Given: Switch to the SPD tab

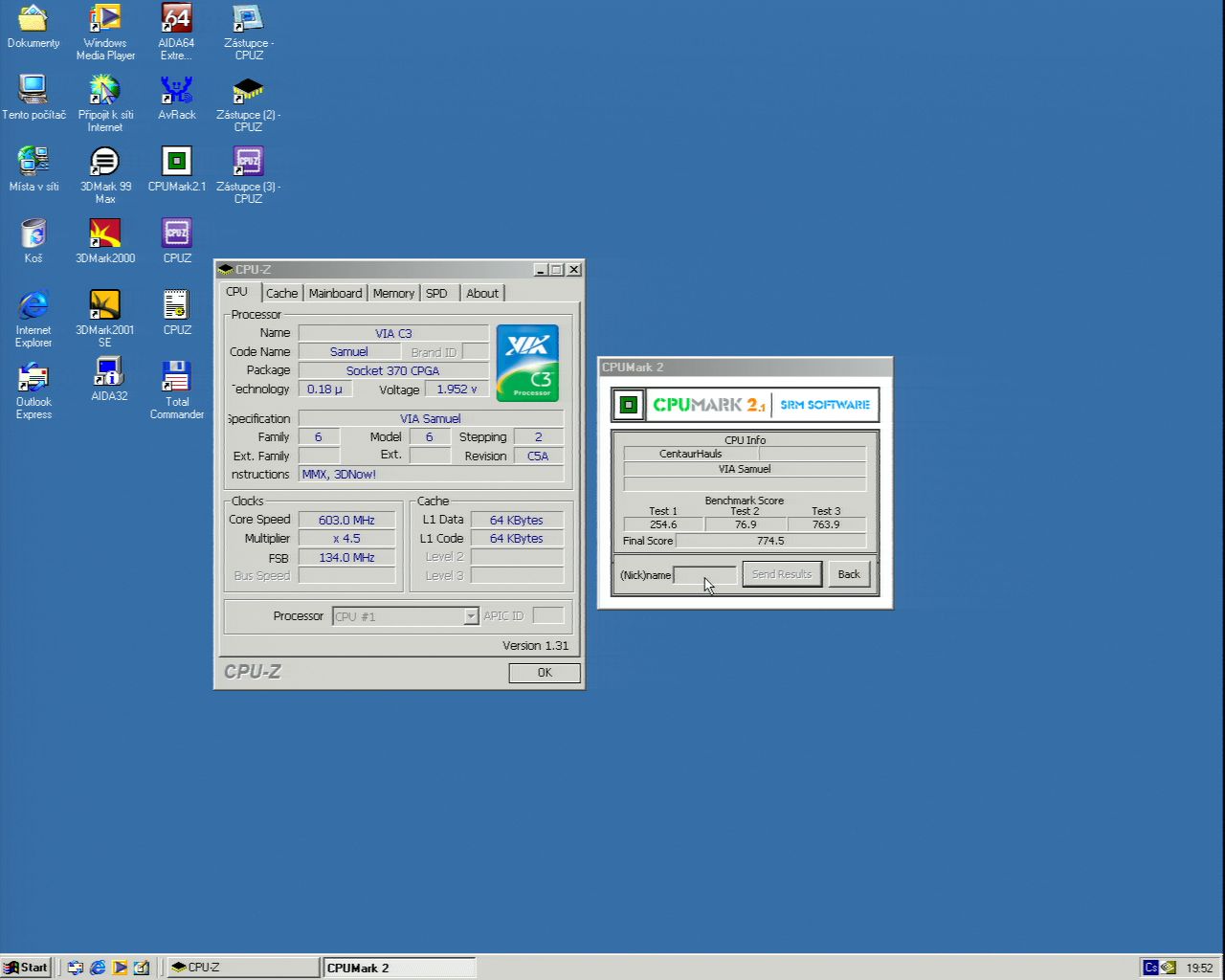Looking at the screenshot, I should coord(436,294).
